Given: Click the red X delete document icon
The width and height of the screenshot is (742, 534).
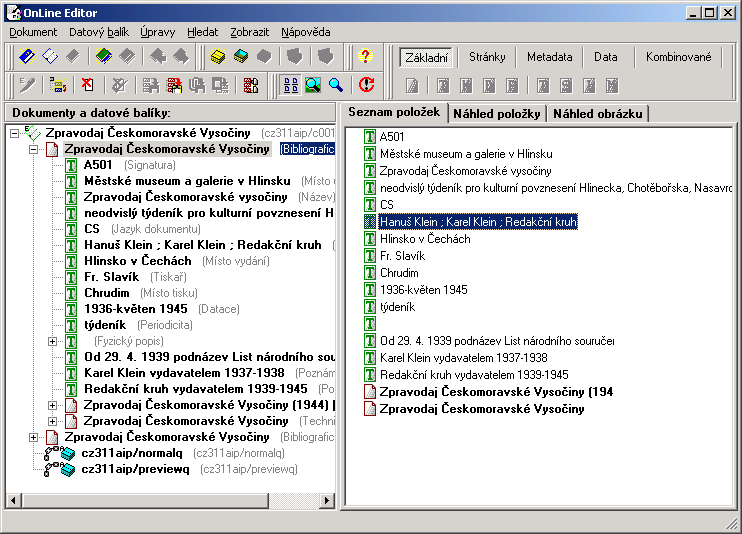Looking at the screenshot, I should pyautogui.click(x=88, y=85).
